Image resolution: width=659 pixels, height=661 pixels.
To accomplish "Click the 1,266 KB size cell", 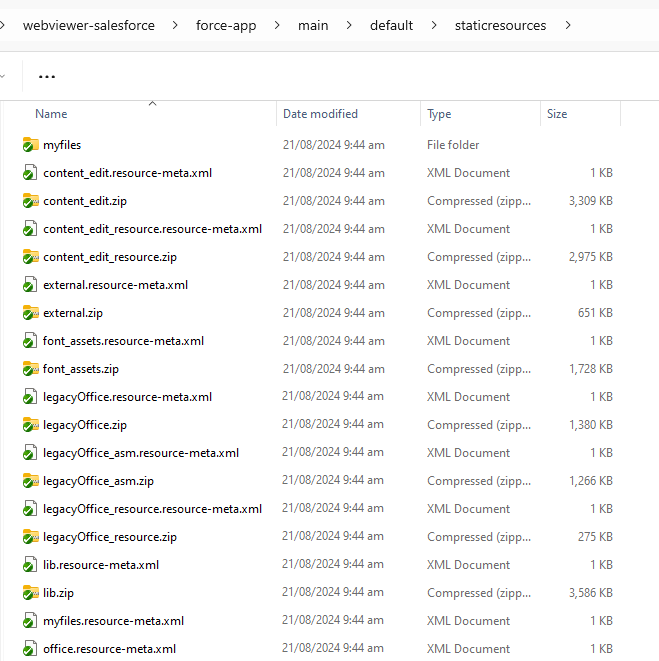I will coord(591,481).
